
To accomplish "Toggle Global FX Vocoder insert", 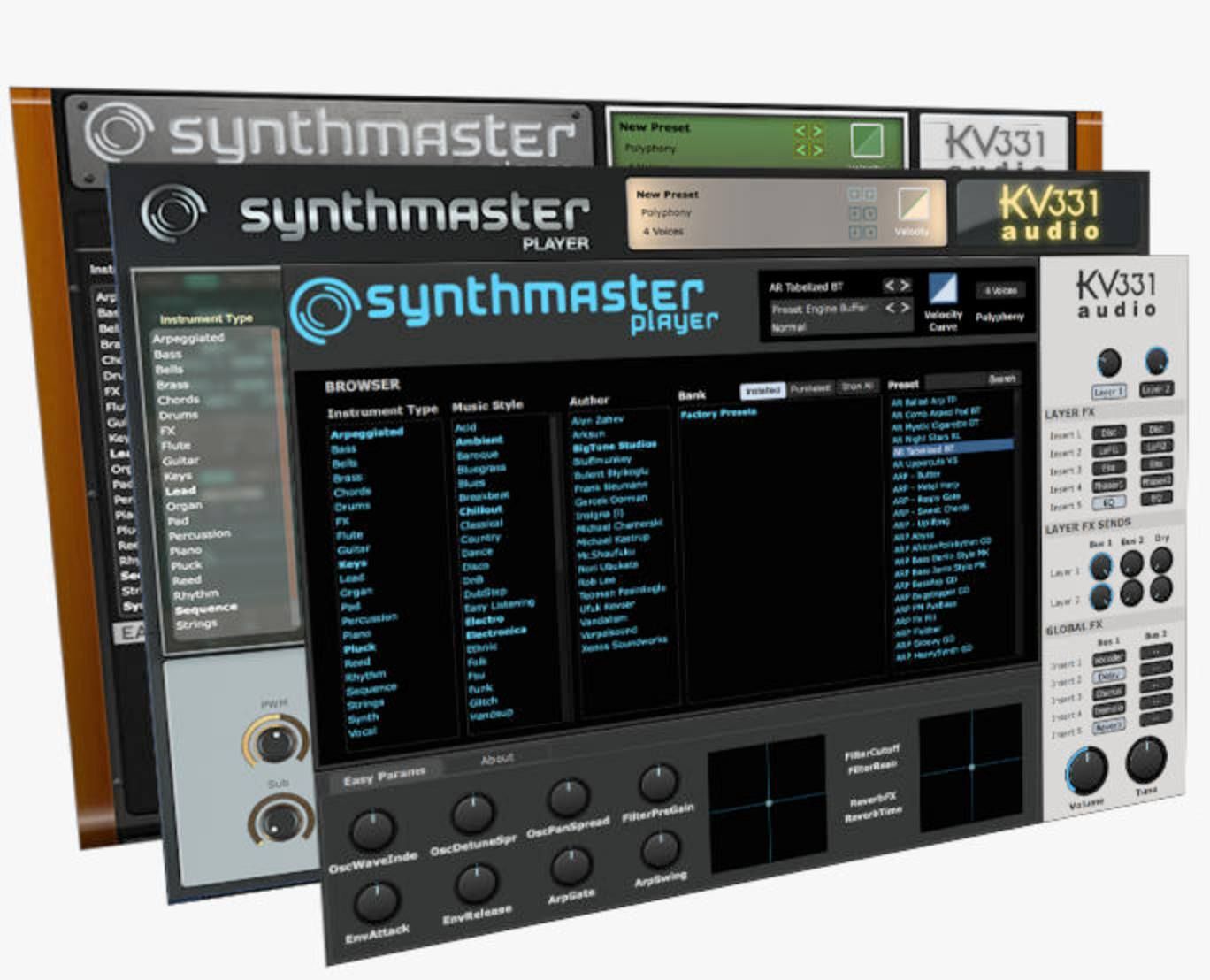I will (1107, 659).
